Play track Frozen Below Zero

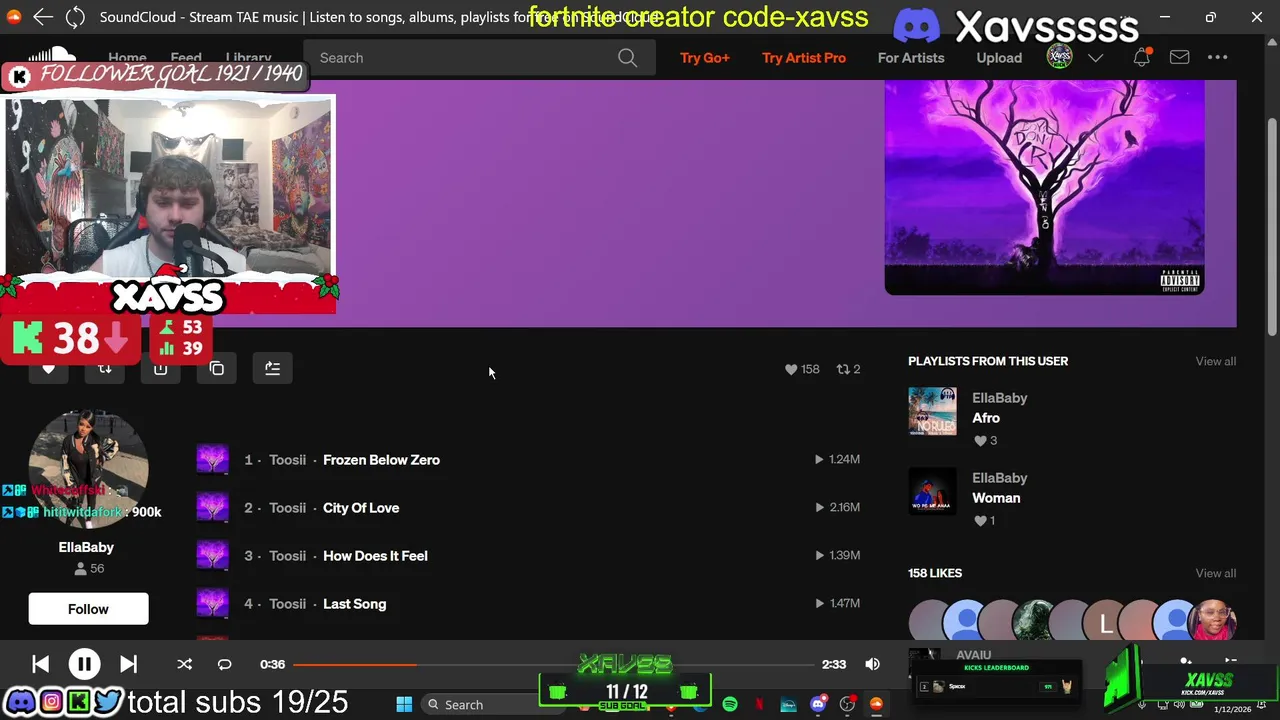[x=381, y=460]
